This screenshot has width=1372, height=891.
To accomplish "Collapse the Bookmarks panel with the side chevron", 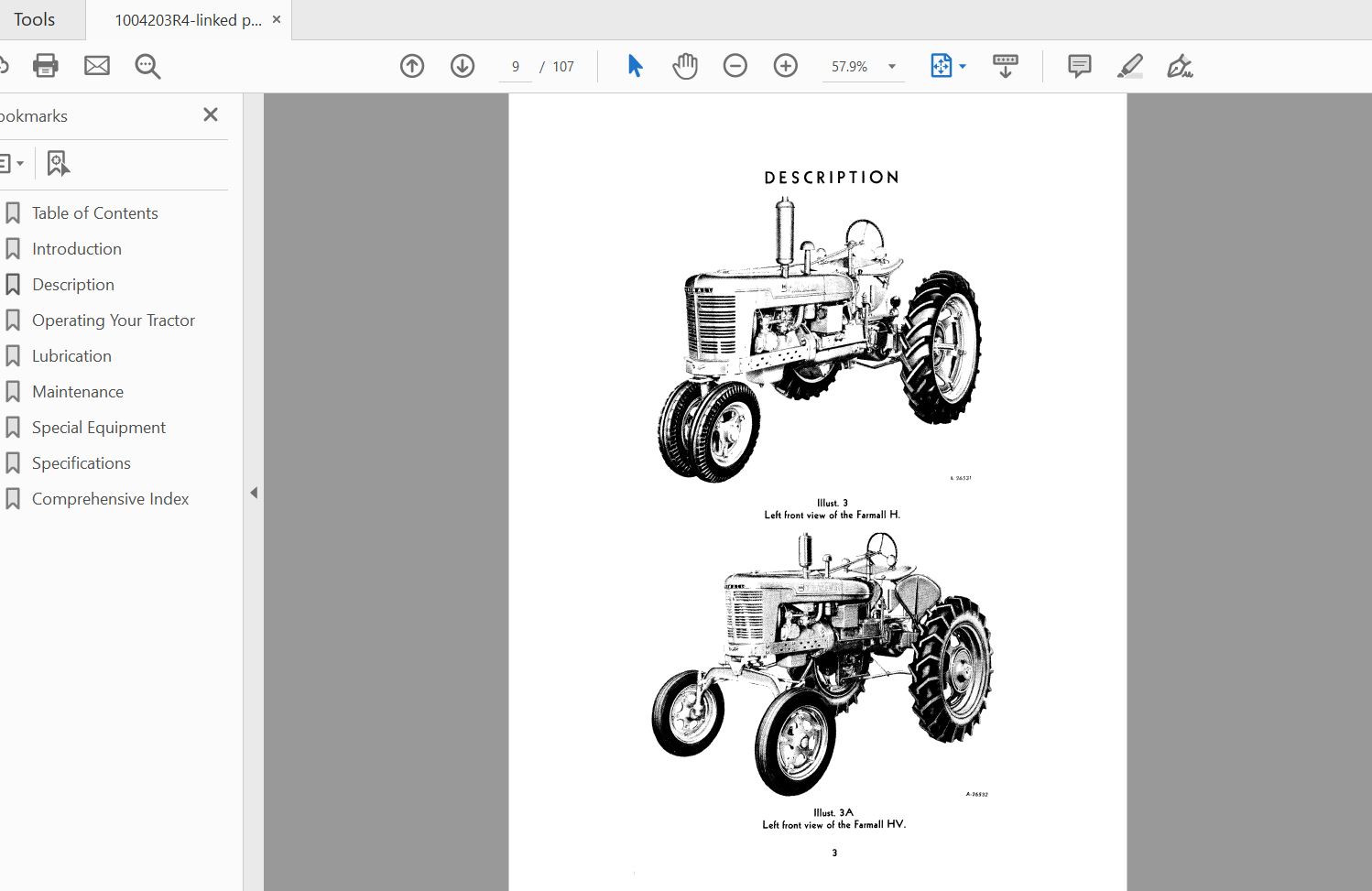I will (x=254, y=492).
